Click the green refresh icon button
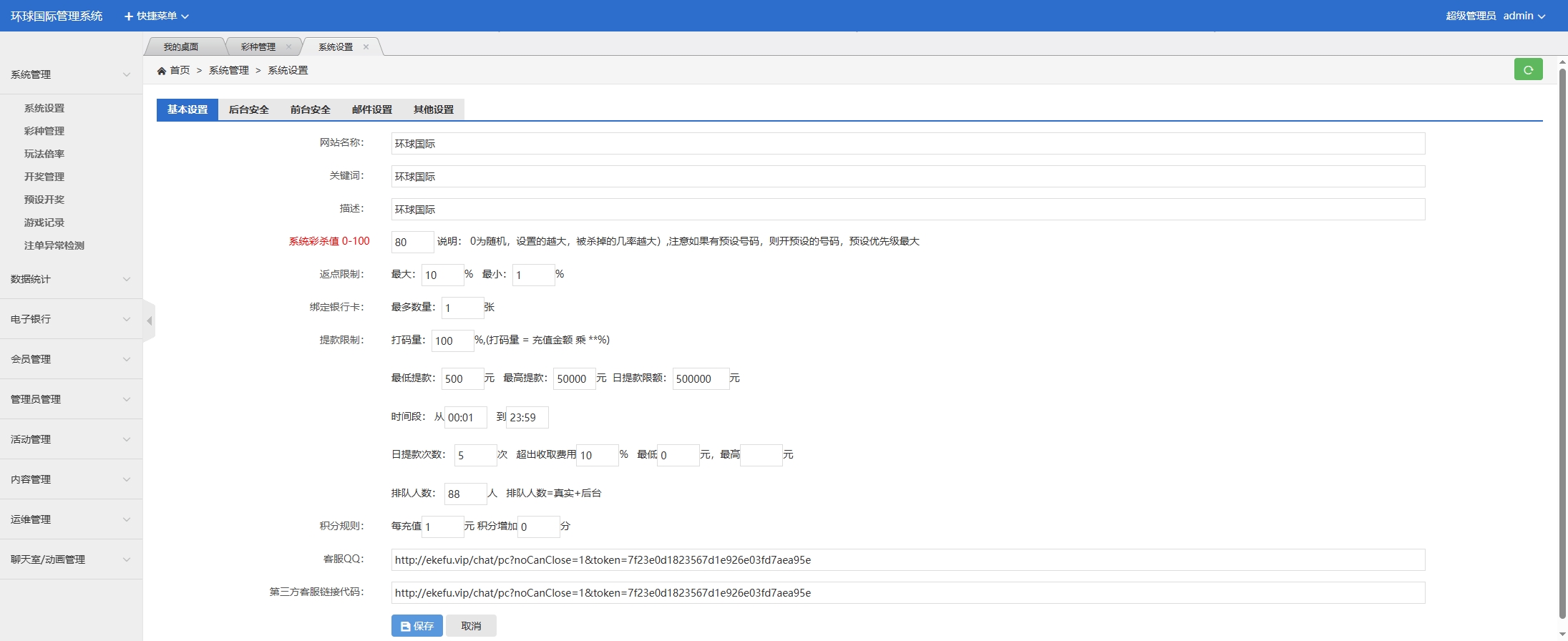This screenshot has height=641, width=1568. point(1528,69)
